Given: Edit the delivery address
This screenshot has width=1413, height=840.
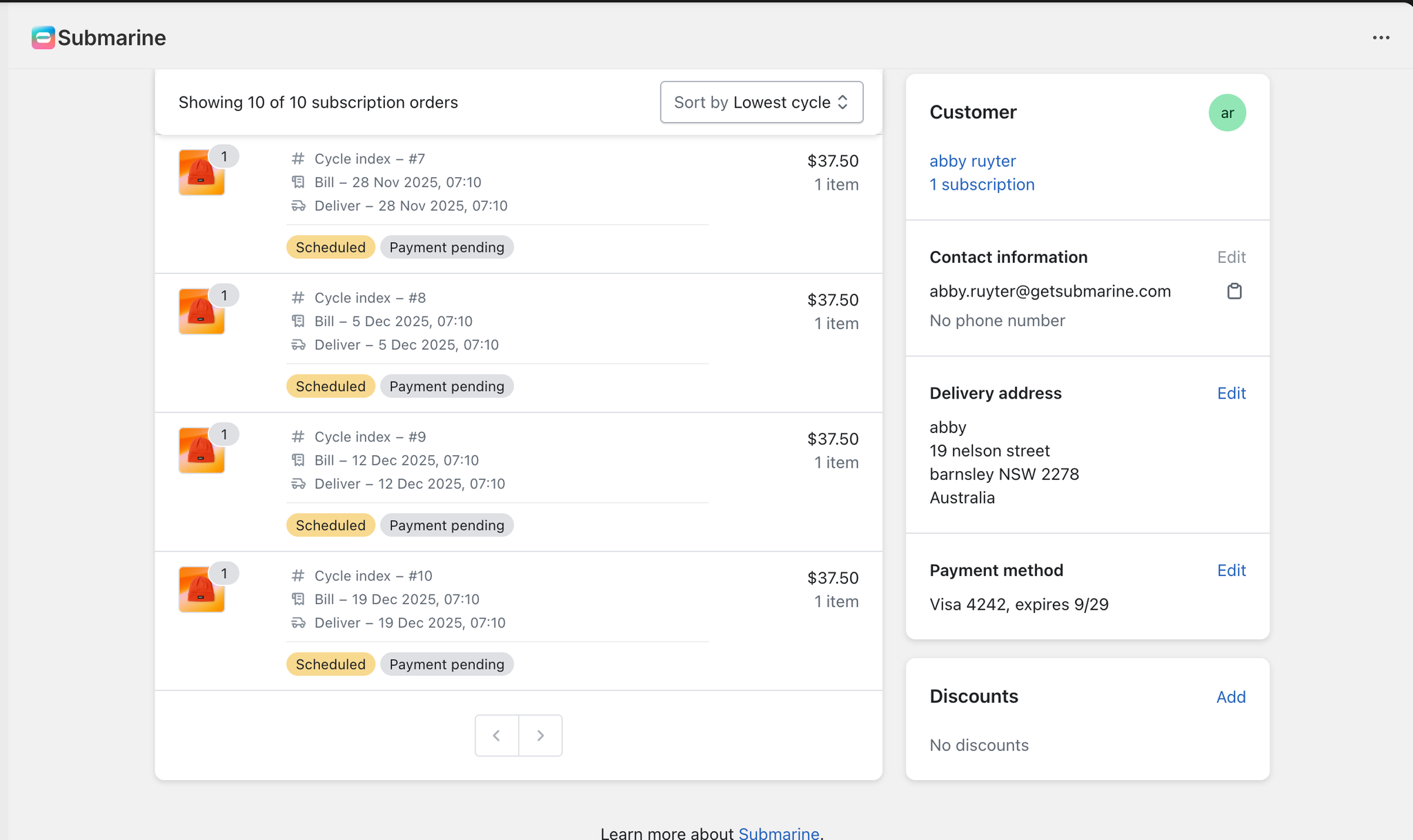Looking at the screenshot, I should pos(1231,393).
